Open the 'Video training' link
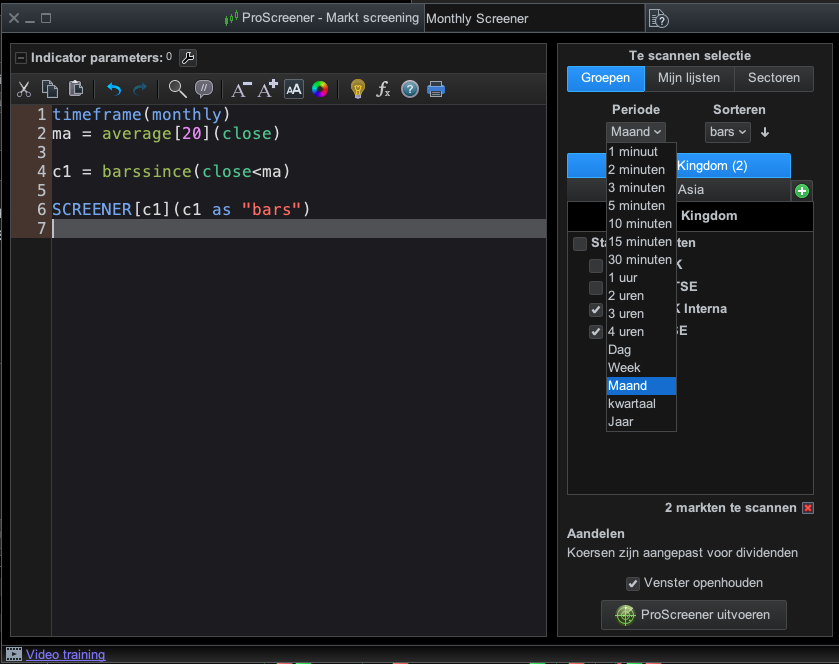Image resolution: width=839 pixels, height=664 pixels. point(65,655)
